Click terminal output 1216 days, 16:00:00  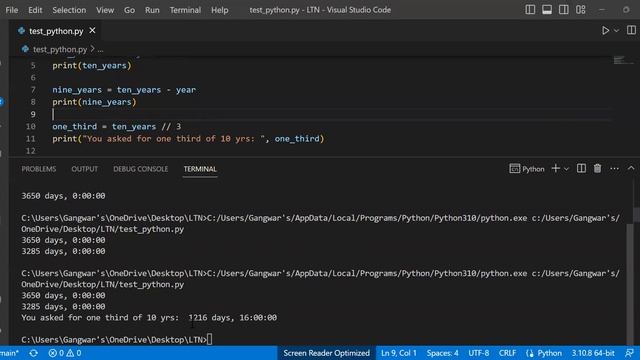point(233,318)
